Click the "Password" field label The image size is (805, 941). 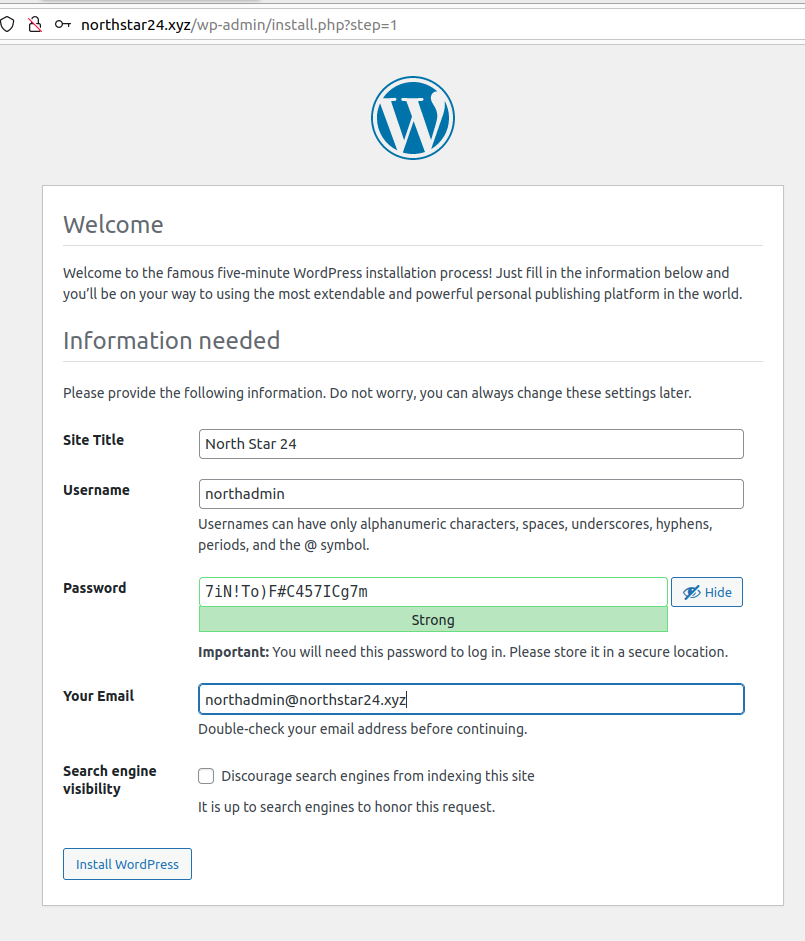point(94,588)
